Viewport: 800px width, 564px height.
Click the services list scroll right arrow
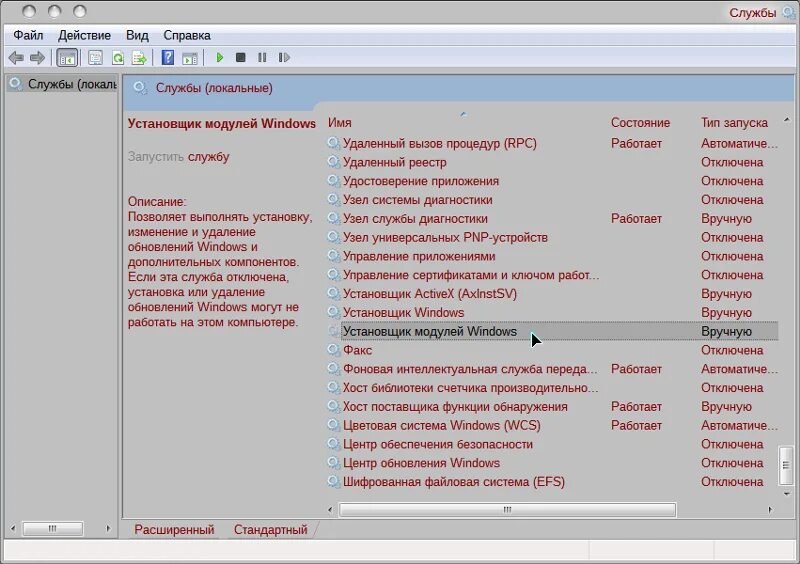[x=770, y=509]
